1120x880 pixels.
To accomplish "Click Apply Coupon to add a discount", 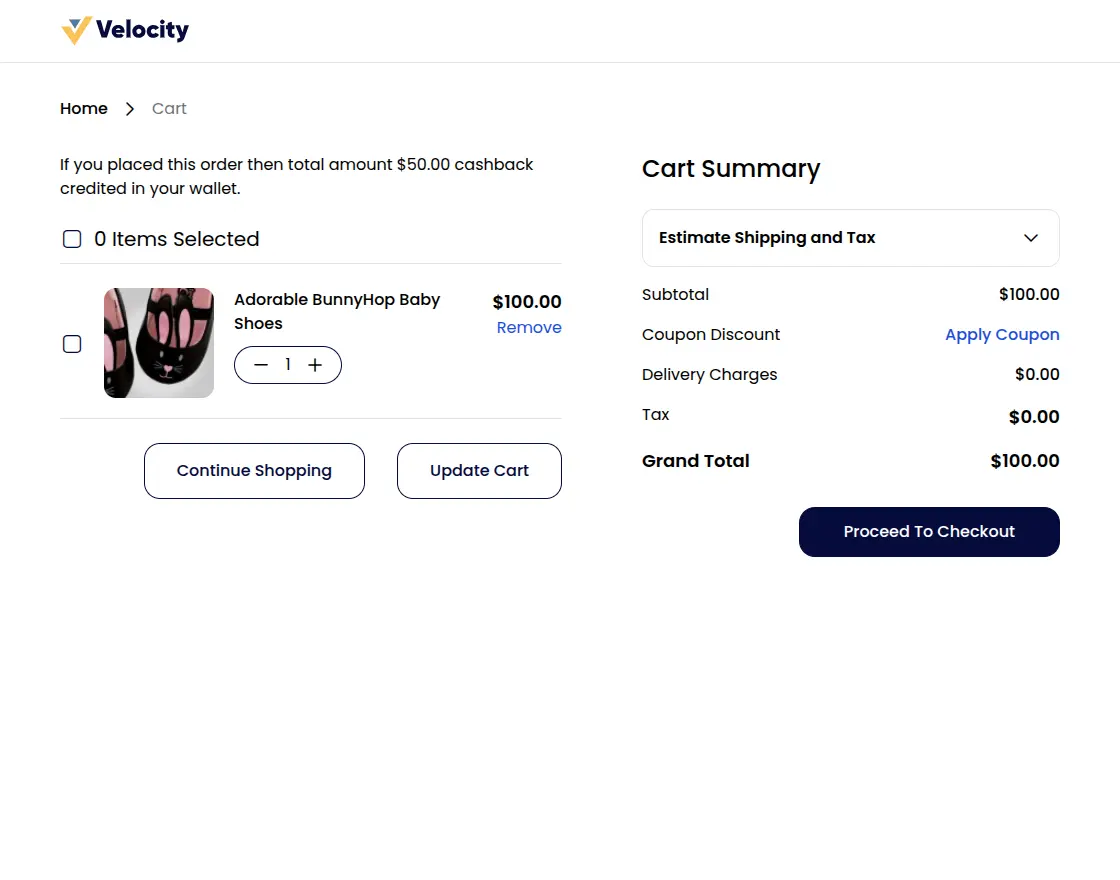I will 1002,334.
